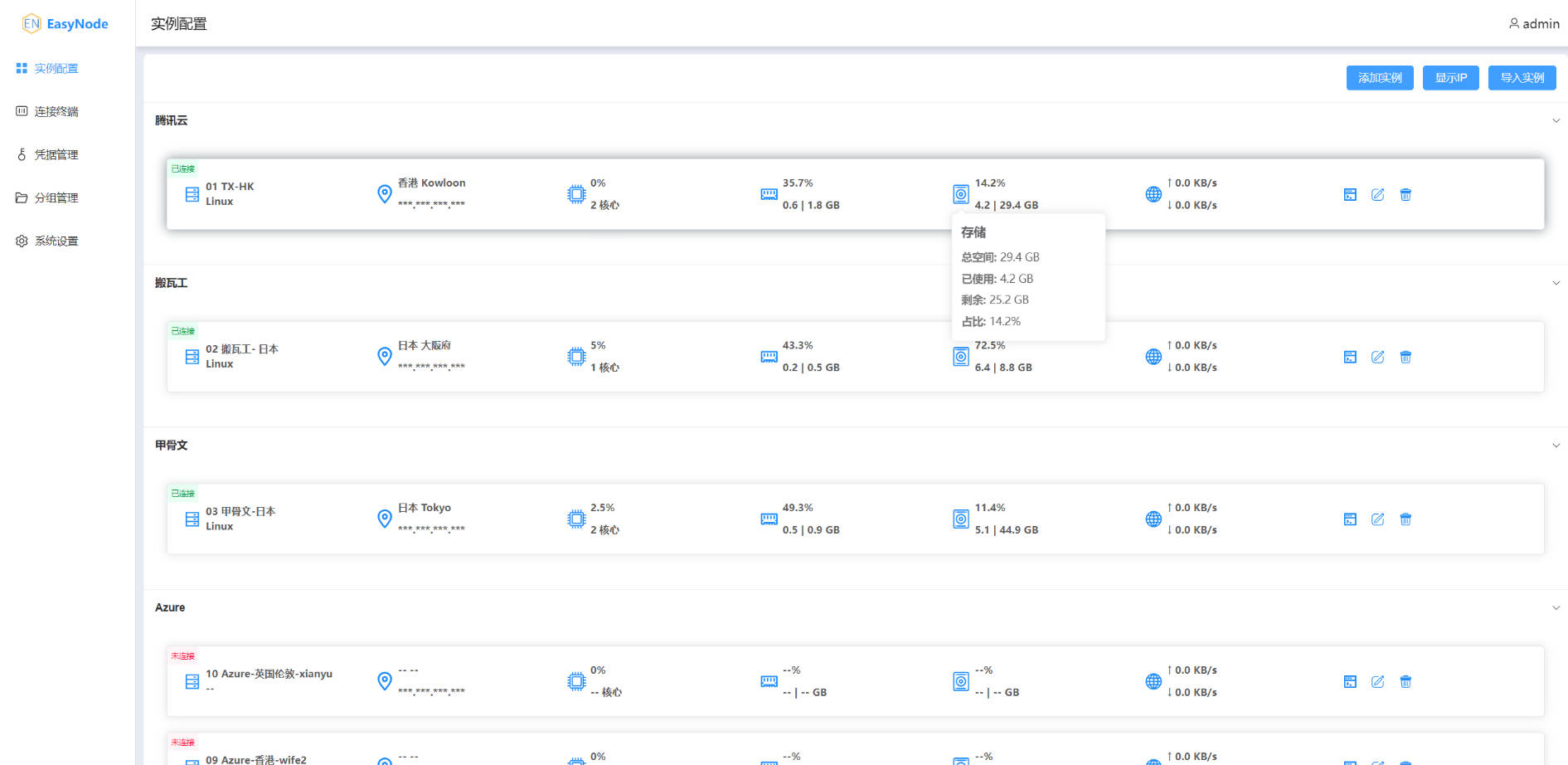Toggle IP visibility with 显示IP button

[x=1450, y=78]
